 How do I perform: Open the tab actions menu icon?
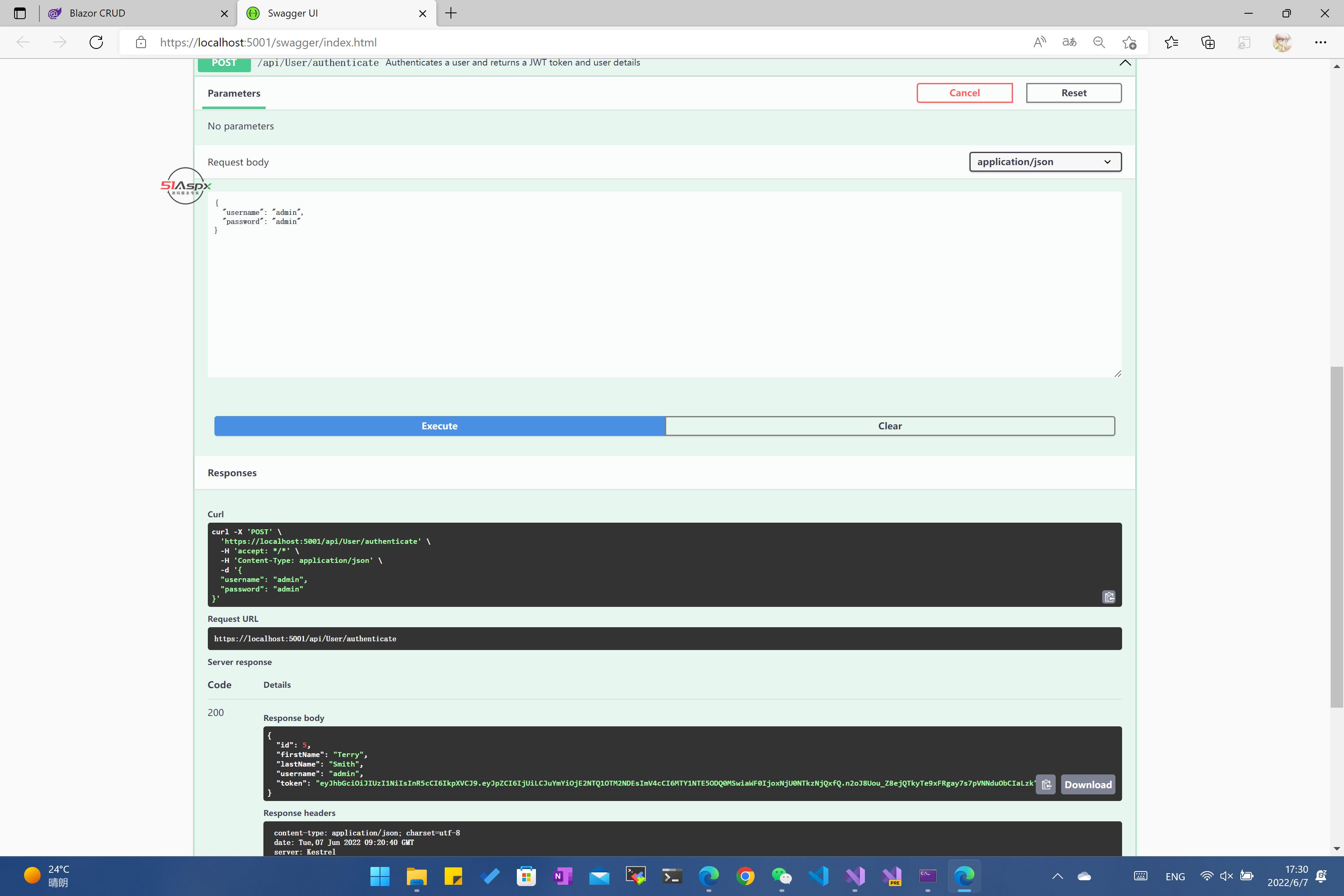tap(20, 13)
